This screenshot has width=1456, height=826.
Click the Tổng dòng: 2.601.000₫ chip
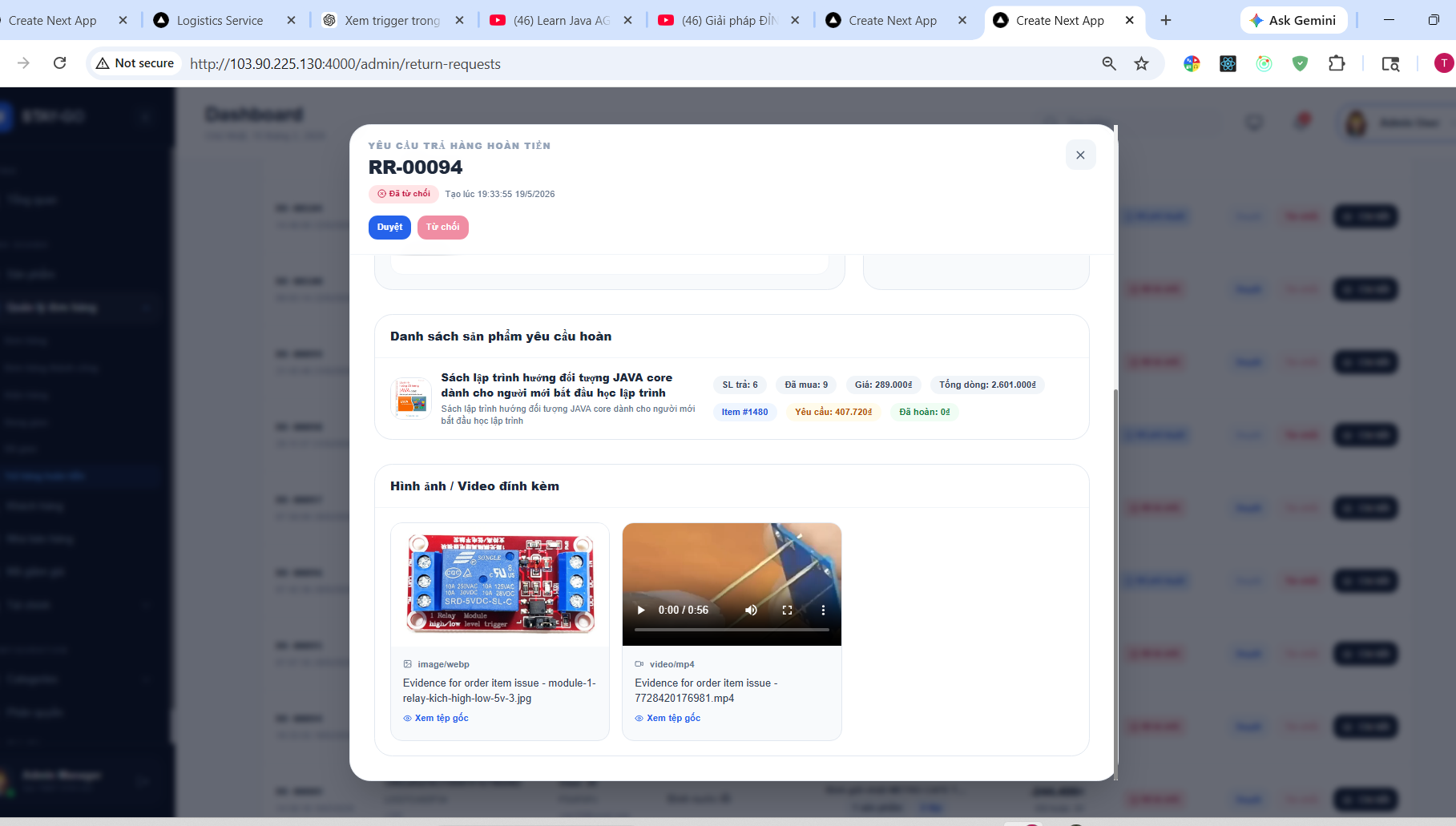click(x=987, y=385)
